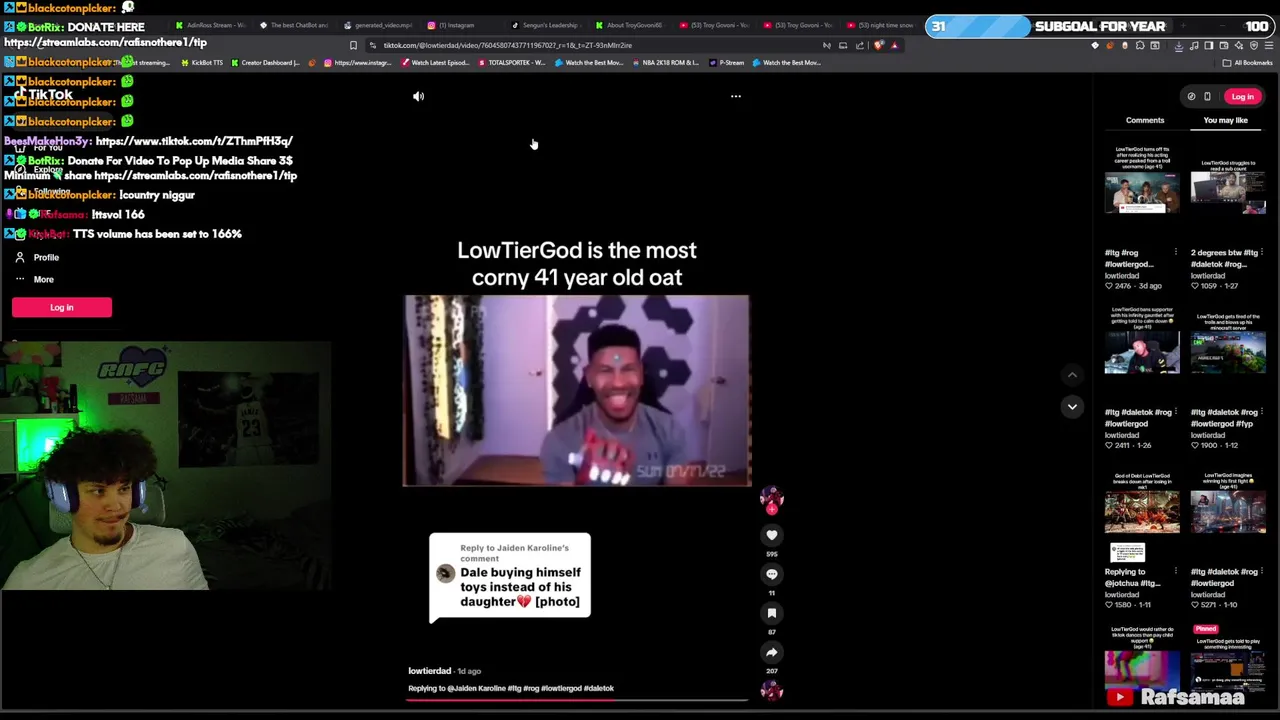Open options dots for '#ltg #rog #lowtiergod' card

point(1175,253)
